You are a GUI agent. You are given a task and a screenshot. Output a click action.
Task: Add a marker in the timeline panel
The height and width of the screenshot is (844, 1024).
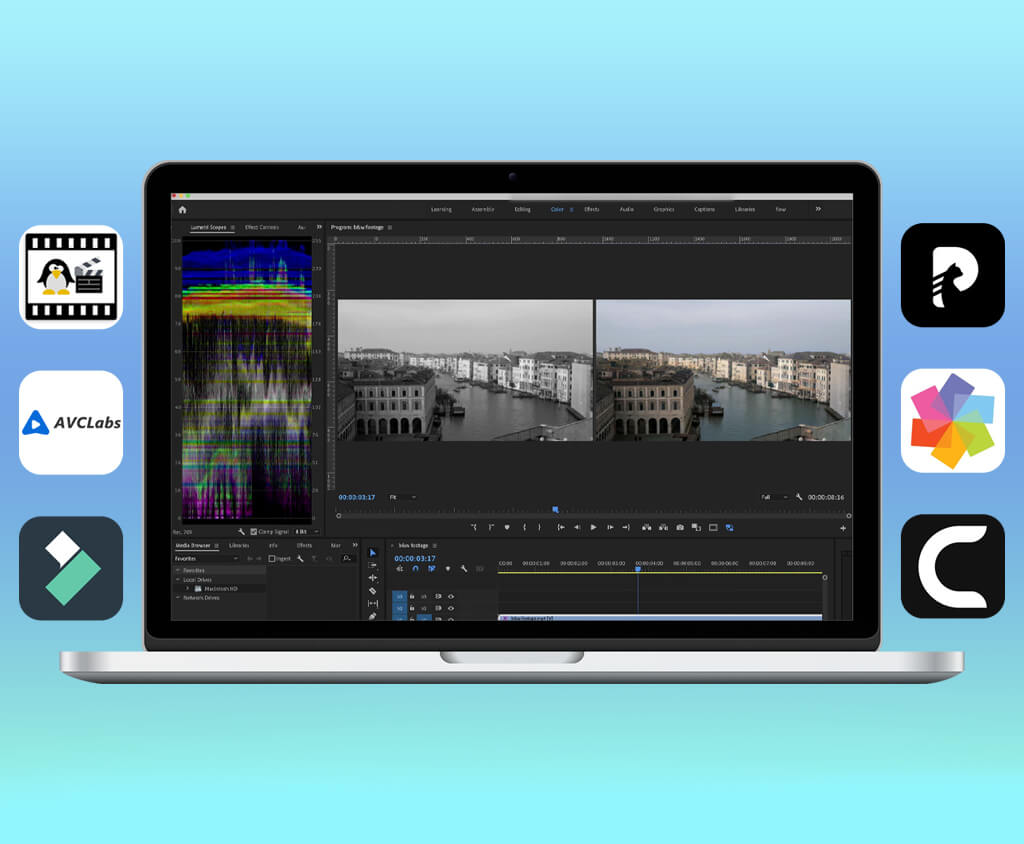pyautogui.click(x=447, y=569)
